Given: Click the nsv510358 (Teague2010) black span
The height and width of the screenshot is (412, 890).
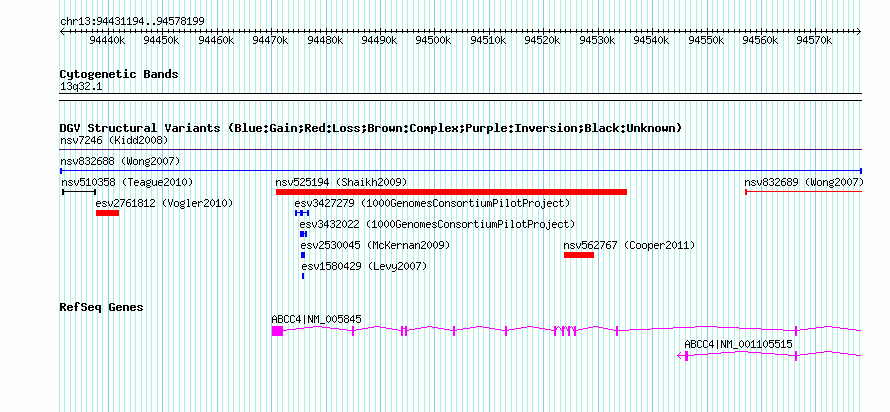Looking at the screenshot, I should click(x=79, y=192).
